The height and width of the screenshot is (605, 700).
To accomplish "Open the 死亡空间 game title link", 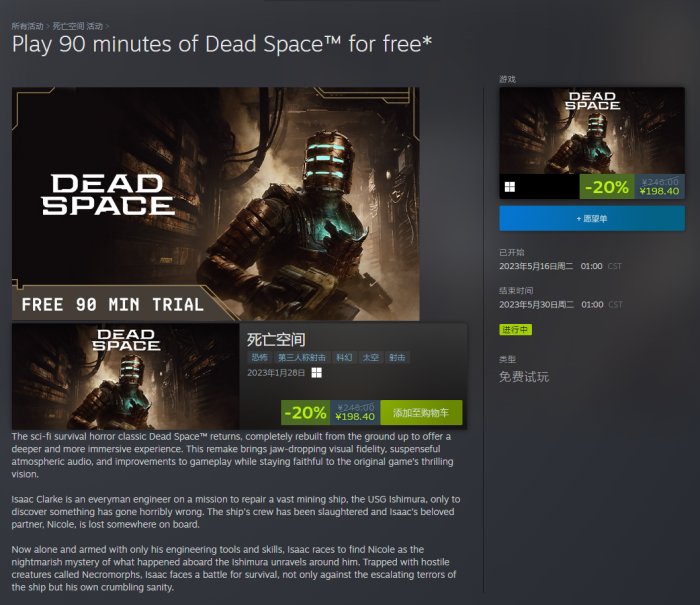I will pyautogui.click(x=276, y=340).
